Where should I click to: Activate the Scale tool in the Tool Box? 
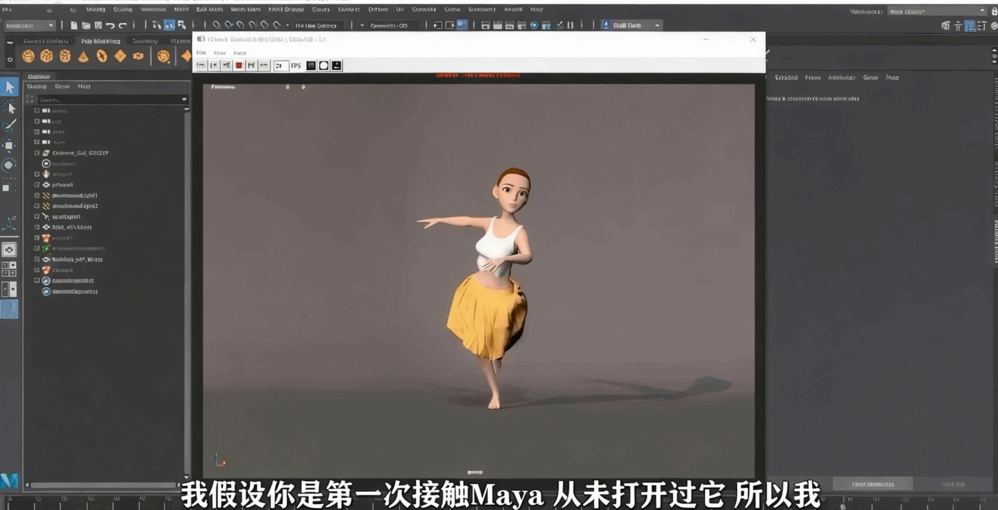9,187
